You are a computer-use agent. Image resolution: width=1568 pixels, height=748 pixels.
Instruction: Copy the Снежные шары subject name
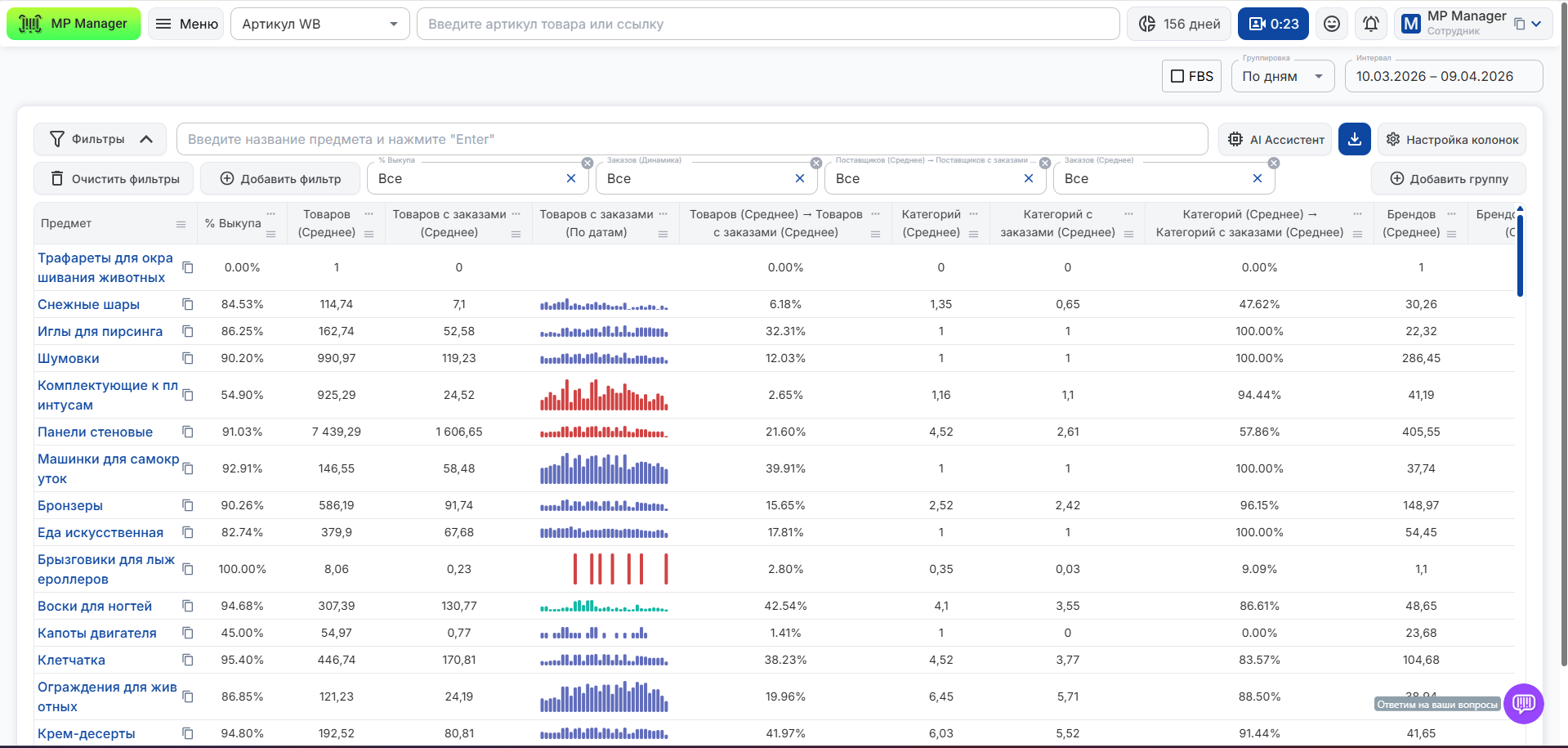(x=188, y=304)
